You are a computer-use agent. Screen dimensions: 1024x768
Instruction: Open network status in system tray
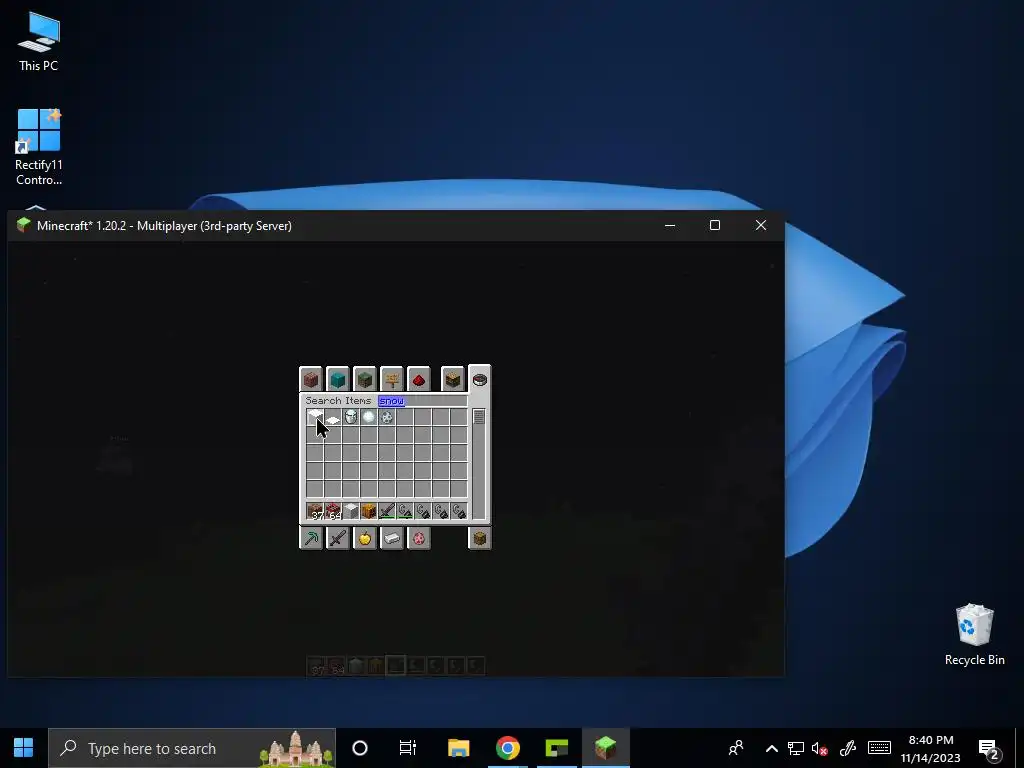click(795, 748)
